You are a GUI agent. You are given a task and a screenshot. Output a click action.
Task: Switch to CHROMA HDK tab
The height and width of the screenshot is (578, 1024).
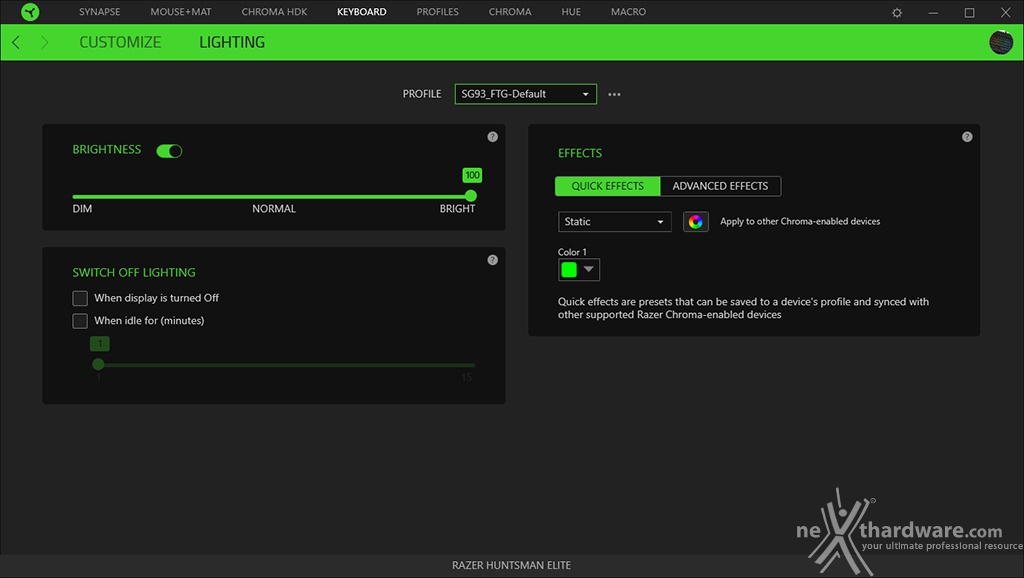tap(274, 12)
